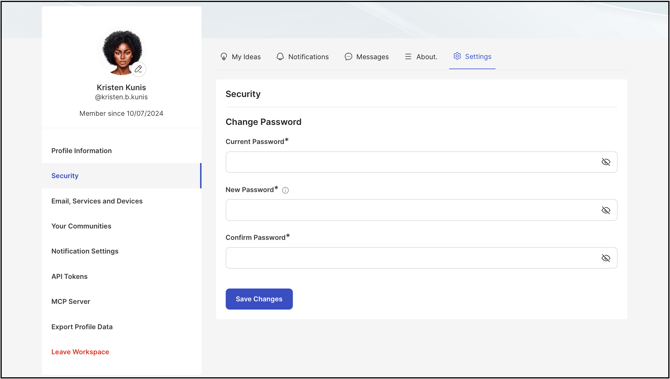Screen dimensions: 670x379
Task: Click the pencil icon to edit the profile photo
Action: point(138,69)
